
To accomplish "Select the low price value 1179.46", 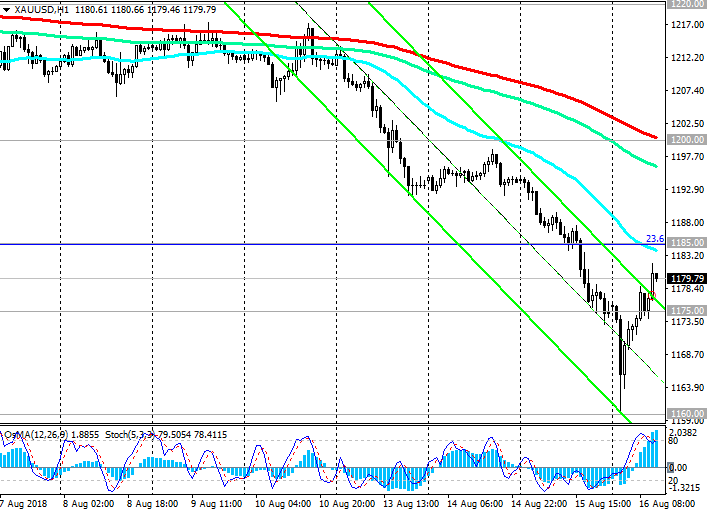I will tap(164, 9).
